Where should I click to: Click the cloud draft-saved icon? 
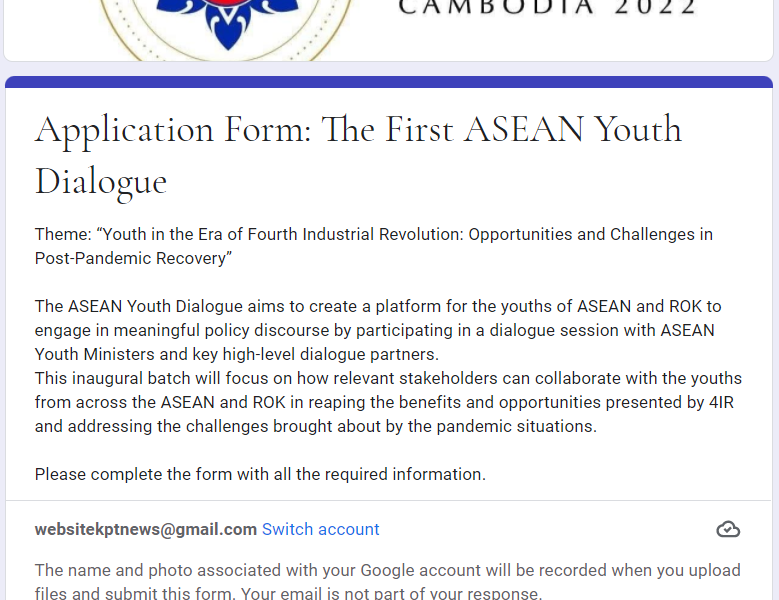coord(728,529)
